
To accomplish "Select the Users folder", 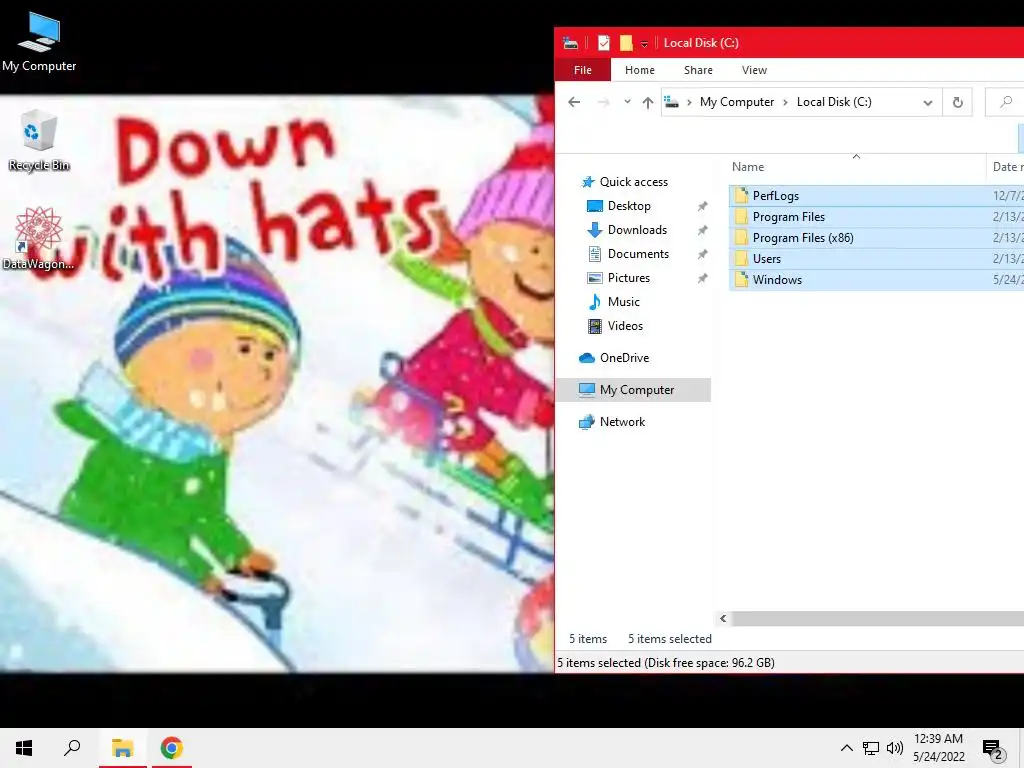I will click(x=876, y=259).
